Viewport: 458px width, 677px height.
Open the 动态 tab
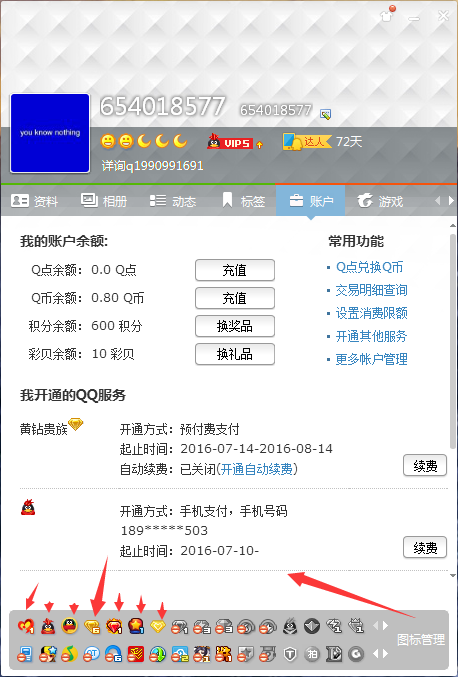click(x=173, y=201)
